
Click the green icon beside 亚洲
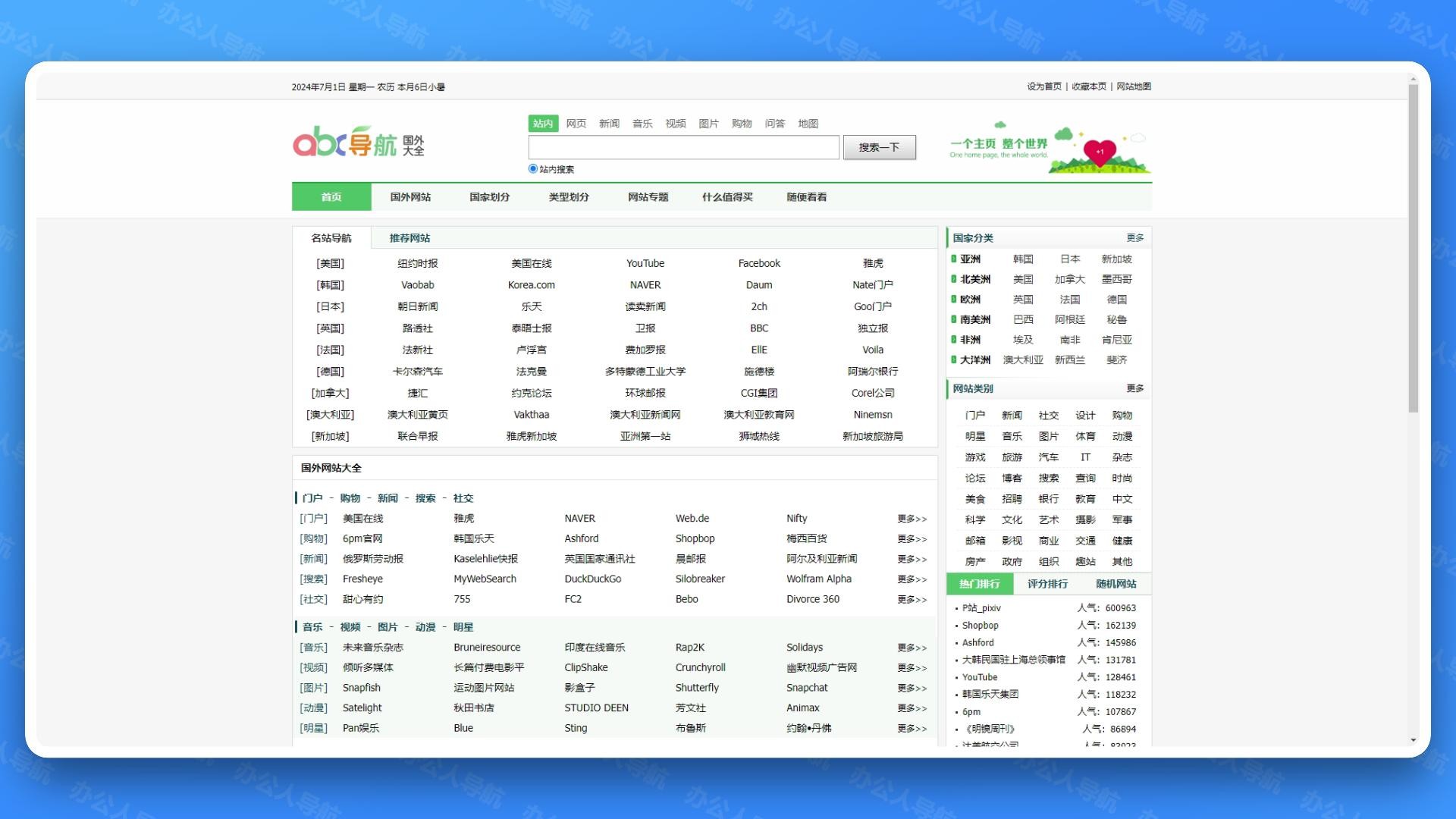[954, 259]
